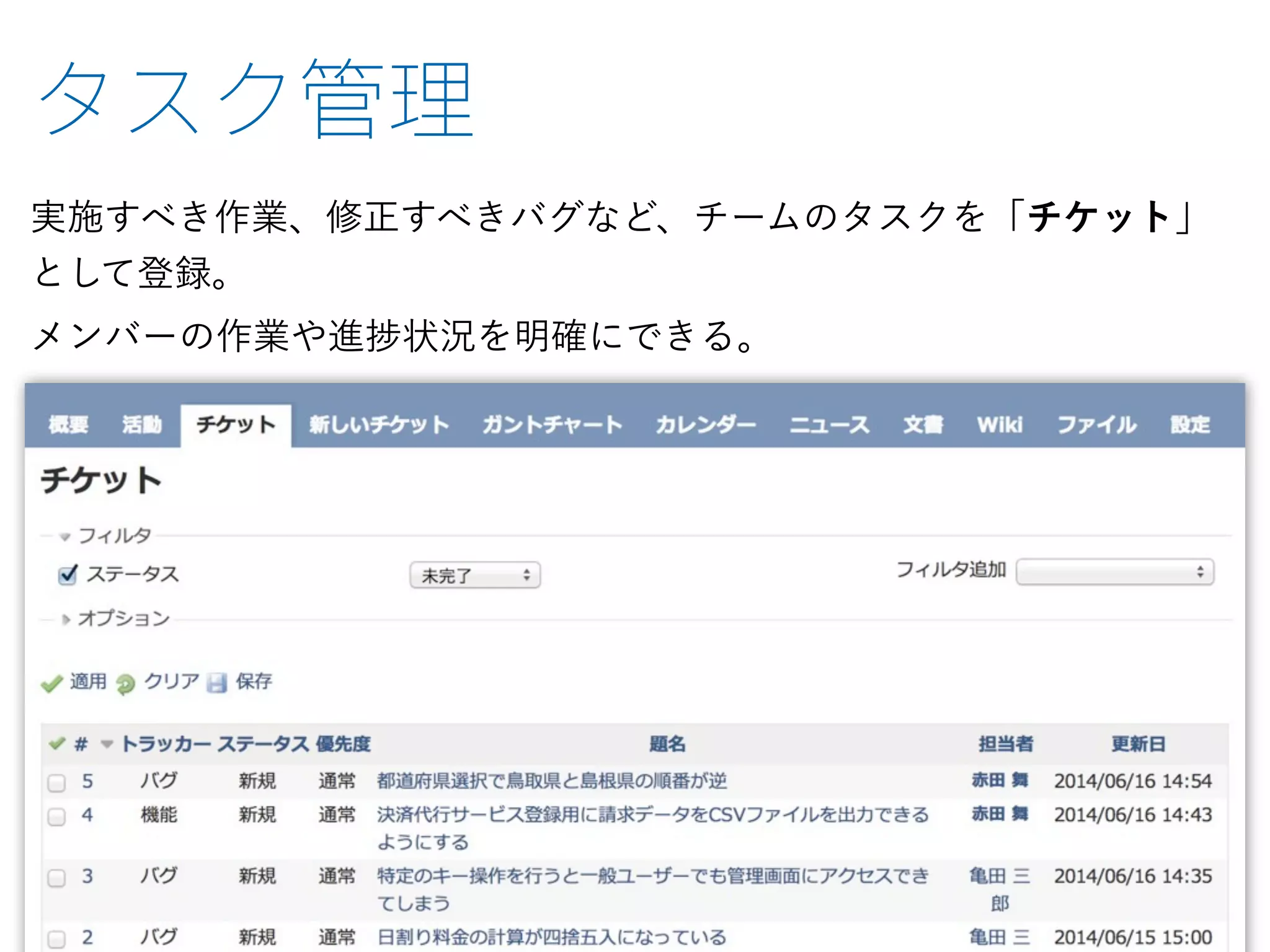Click assignee 赤田 舞 on ticket 5
The image size is (1270, 952).
click(x=1000, y=780)
